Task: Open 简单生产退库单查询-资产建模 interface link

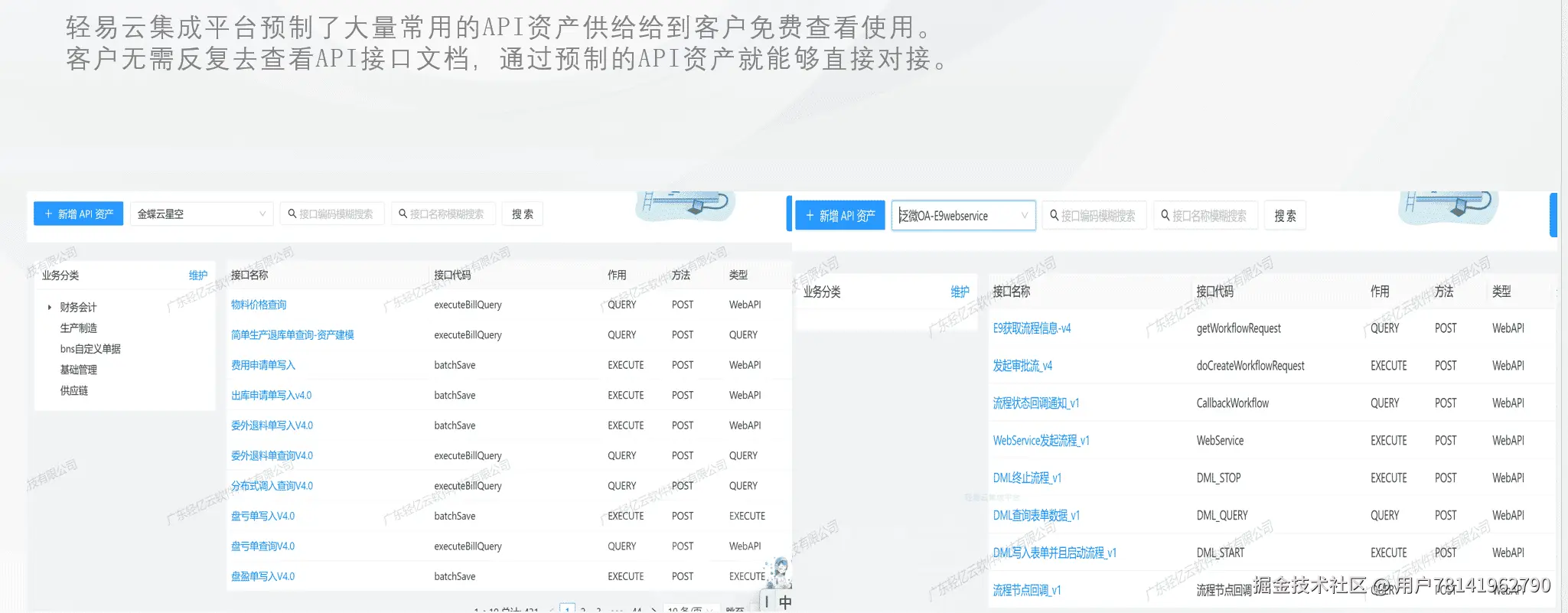Action: (x=292, y=334)
